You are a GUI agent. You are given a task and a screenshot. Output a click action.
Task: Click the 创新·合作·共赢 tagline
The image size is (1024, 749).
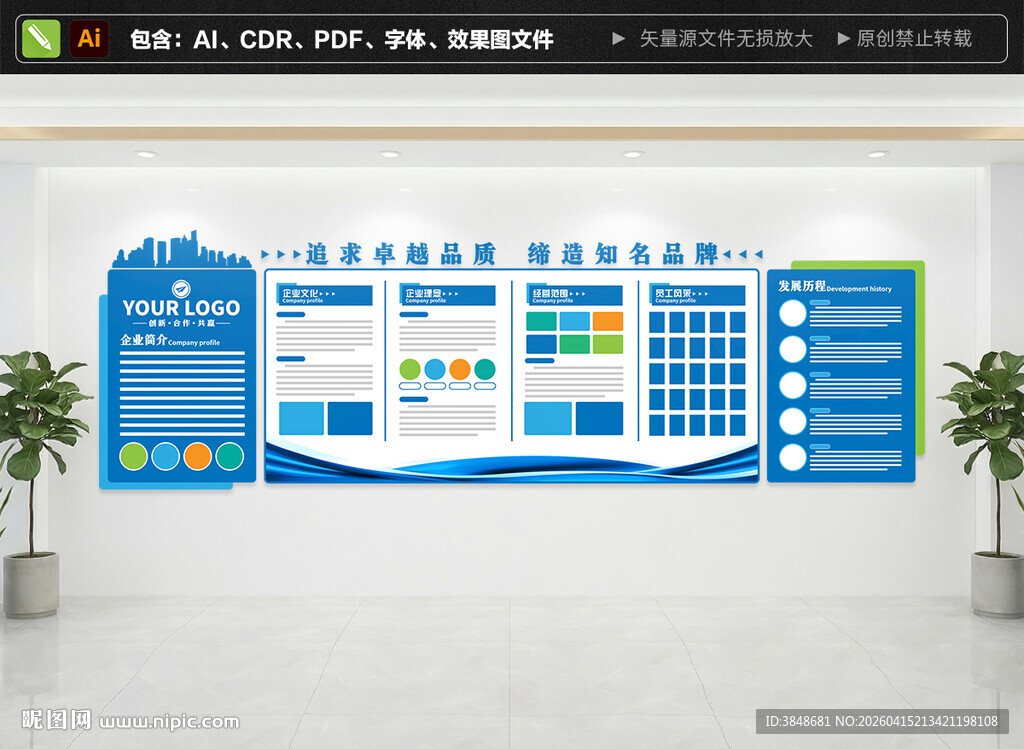point(182,323)
